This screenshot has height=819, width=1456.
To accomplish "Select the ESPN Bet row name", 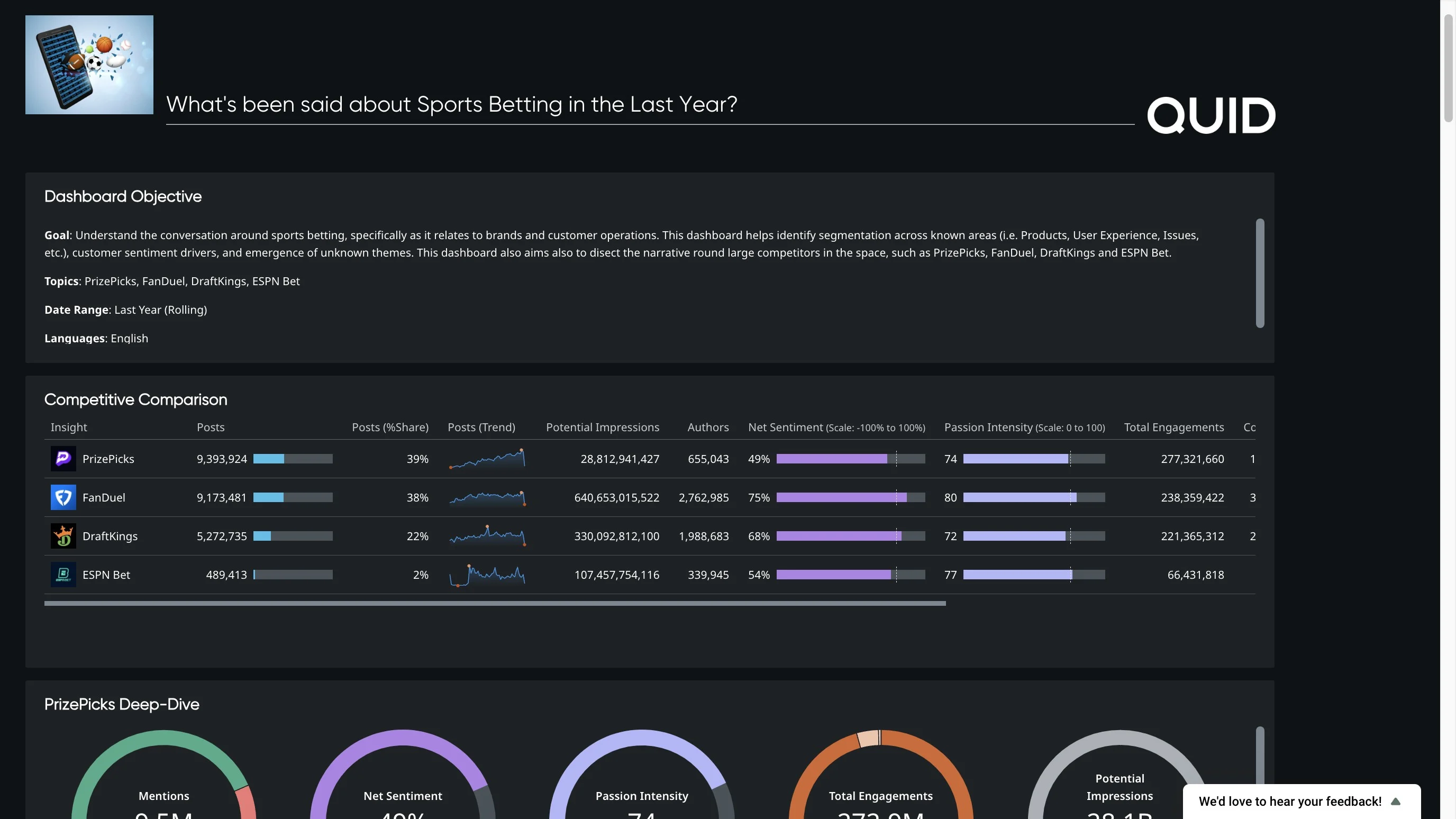I will click(x=106, y=574).
